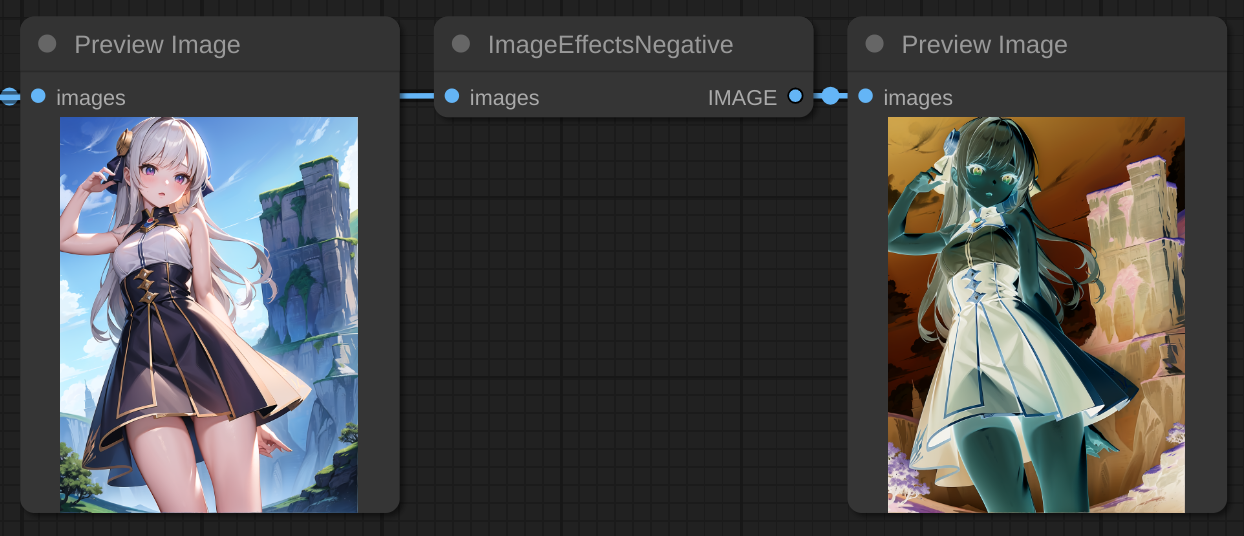Click the original colored preview image
1244x536 pixels.
(209, 314)
